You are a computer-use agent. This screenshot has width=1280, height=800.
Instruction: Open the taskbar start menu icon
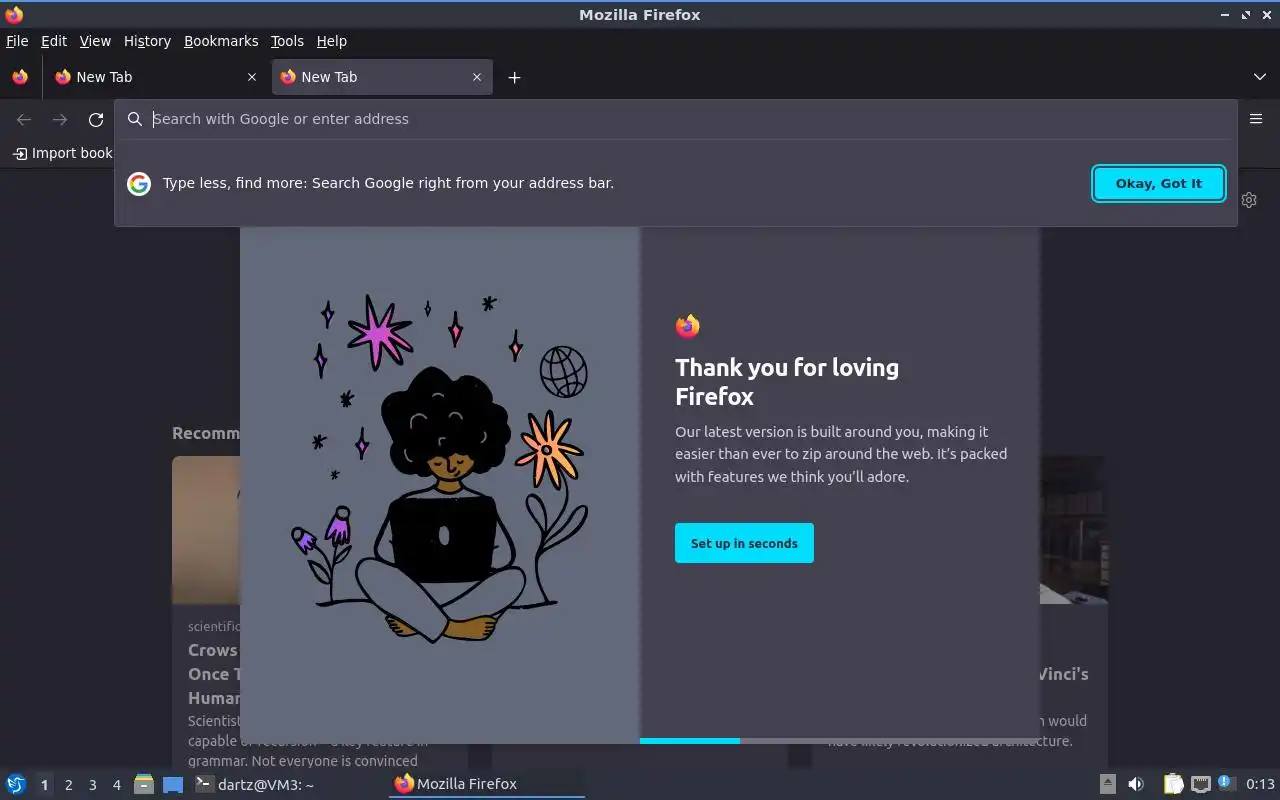point(16,784)
